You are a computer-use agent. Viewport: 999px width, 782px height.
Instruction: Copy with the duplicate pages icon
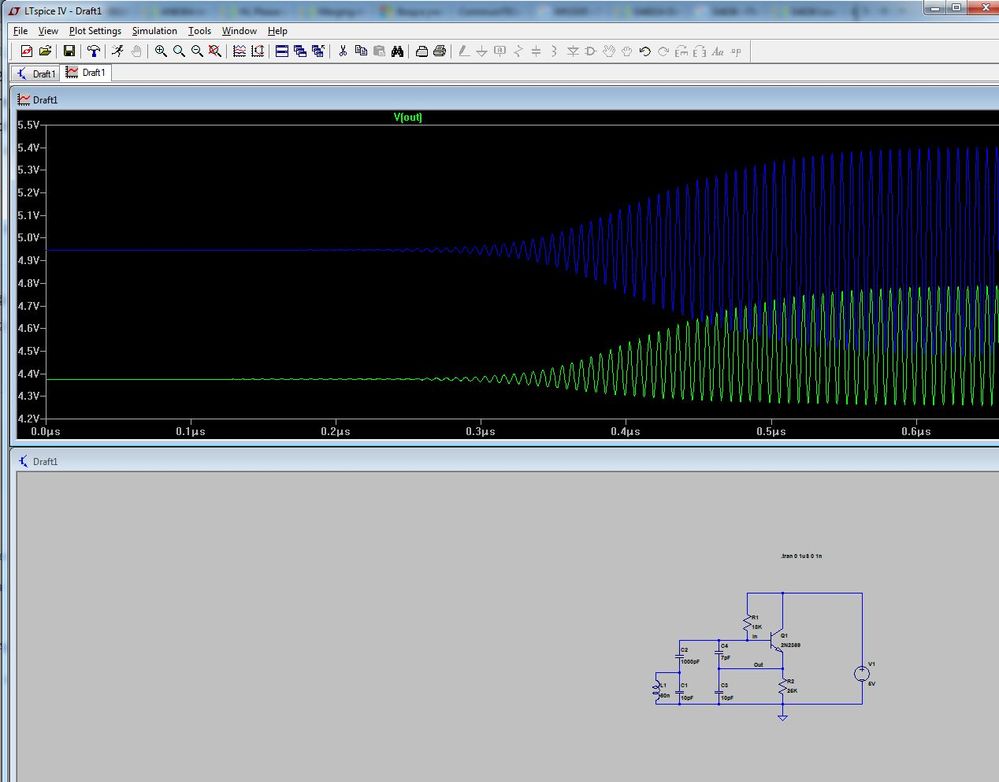[361, 51]
